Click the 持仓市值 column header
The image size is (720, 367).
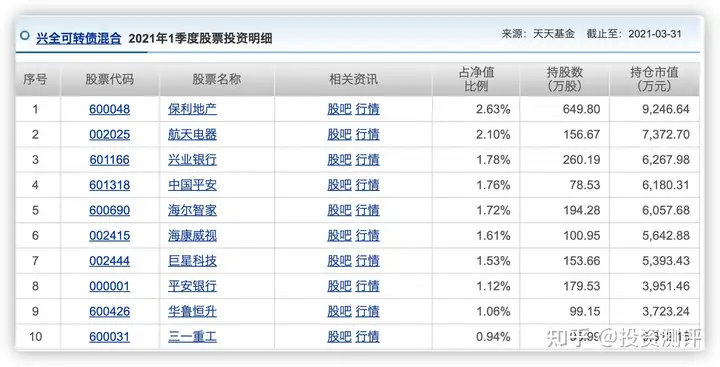click(654, 79)
